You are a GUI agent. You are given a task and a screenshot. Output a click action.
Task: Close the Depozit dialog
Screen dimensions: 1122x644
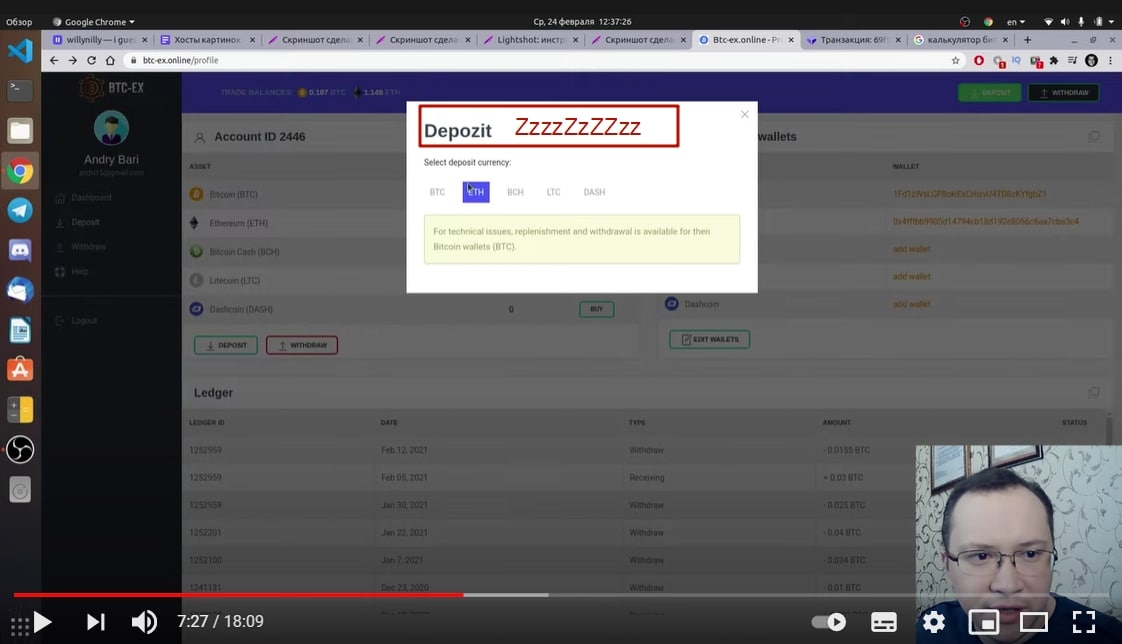744,114
